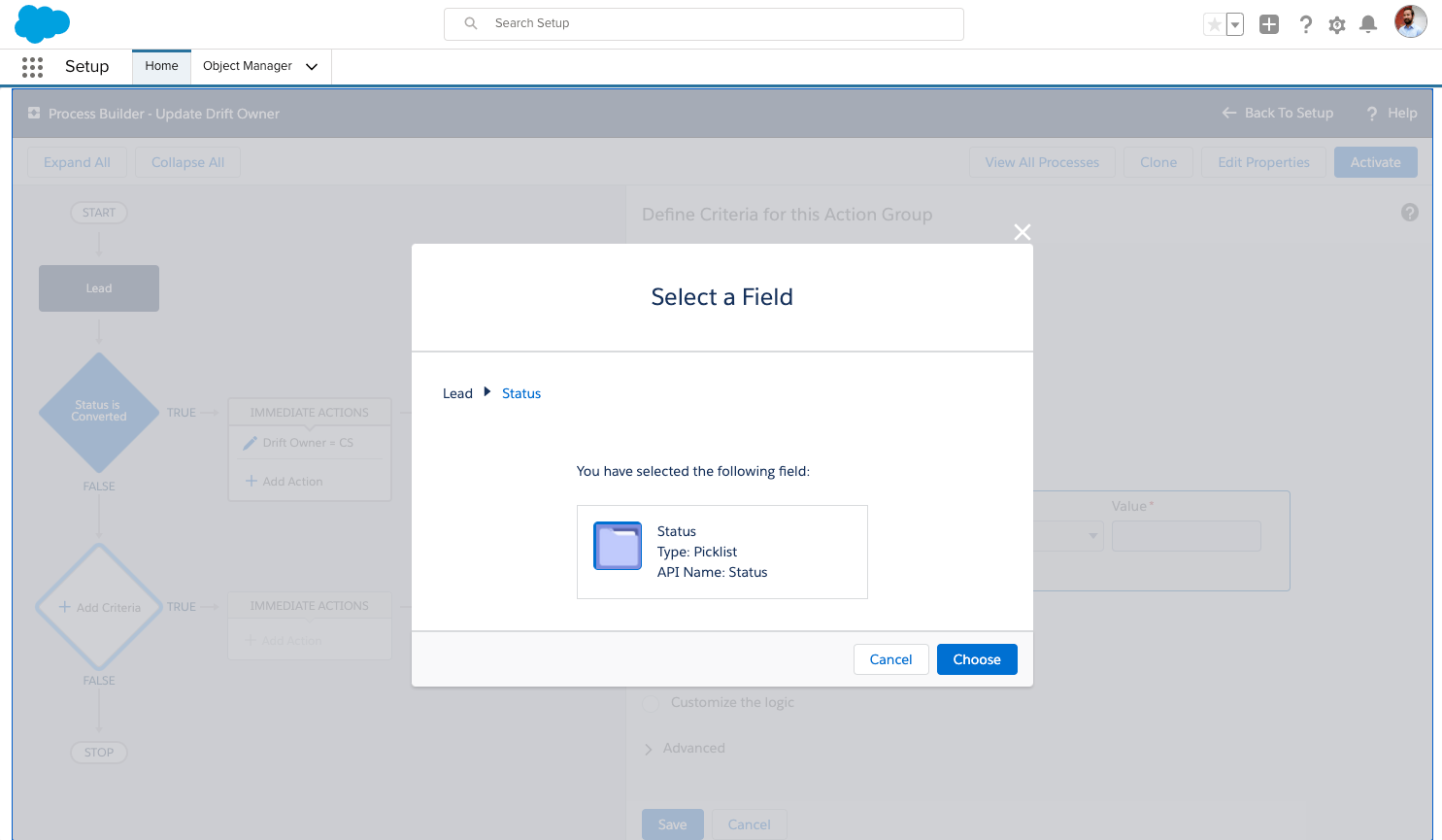The image size is (1442, 840).
Task: Open the App Launcher grid icon
Action: click(x=32, y=66)
